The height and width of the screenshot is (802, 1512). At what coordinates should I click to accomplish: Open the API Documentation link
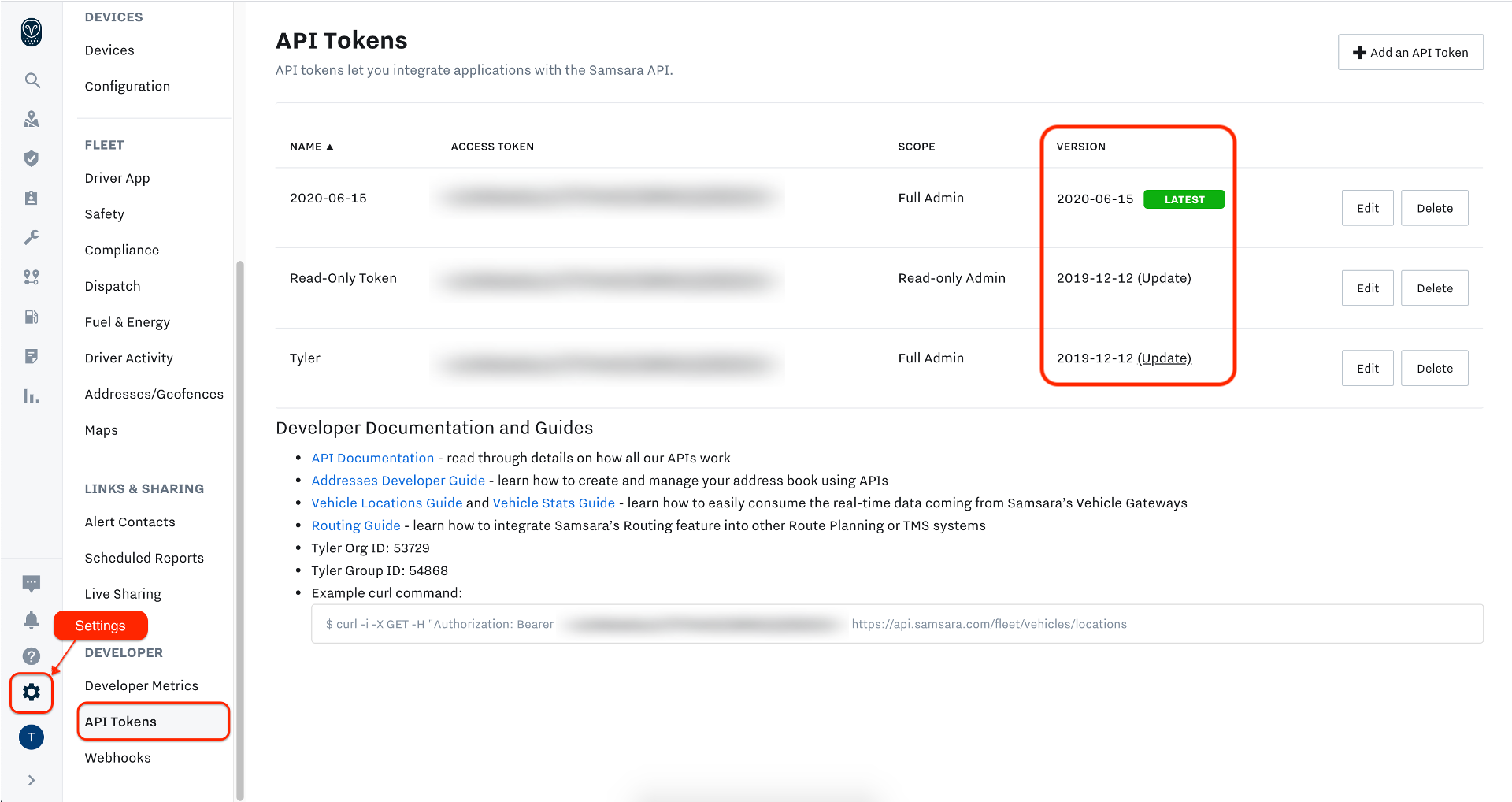pyautogui.click(x=372, y=458)
